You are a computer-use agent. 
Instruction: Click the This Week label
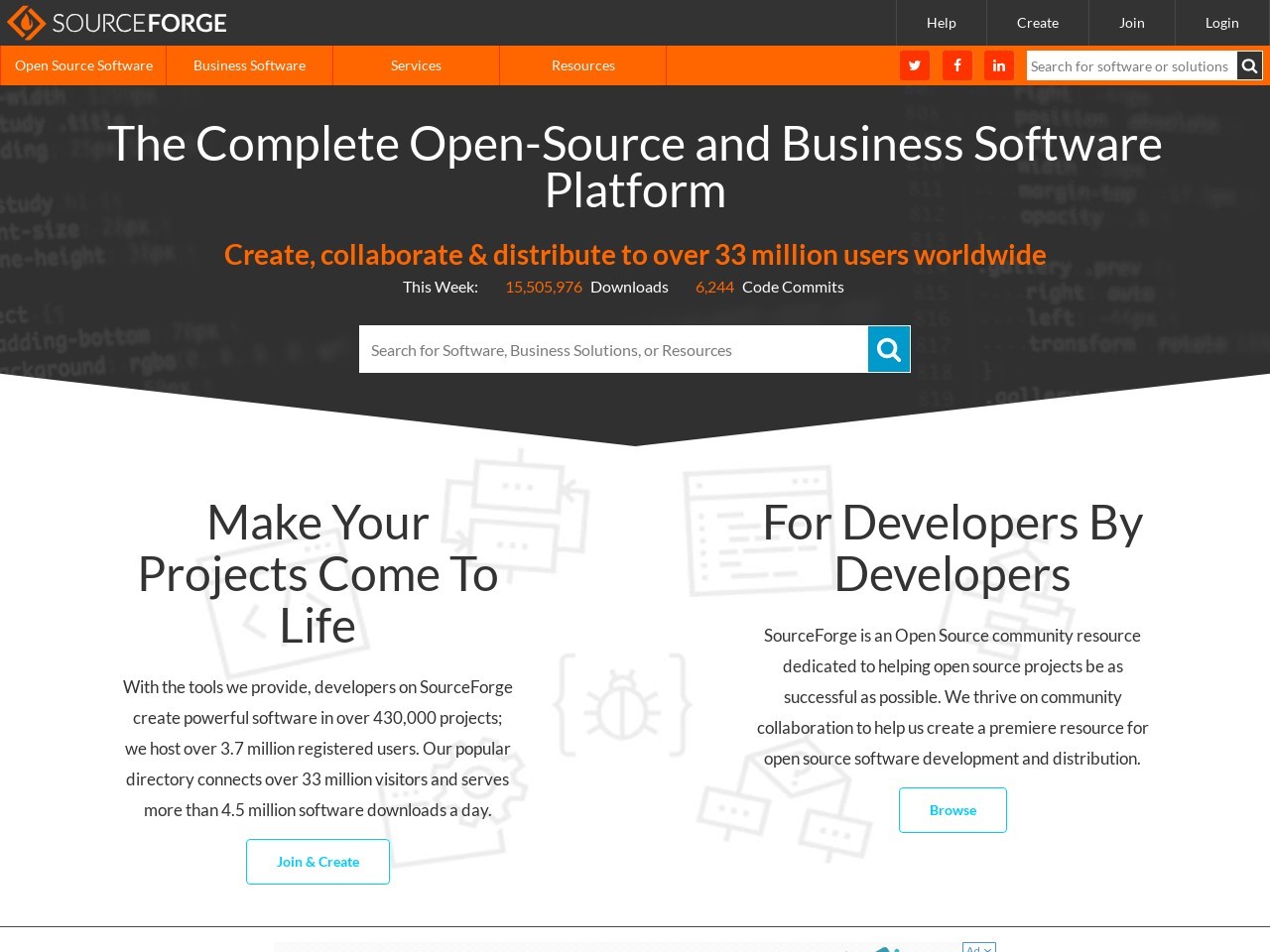441,287
